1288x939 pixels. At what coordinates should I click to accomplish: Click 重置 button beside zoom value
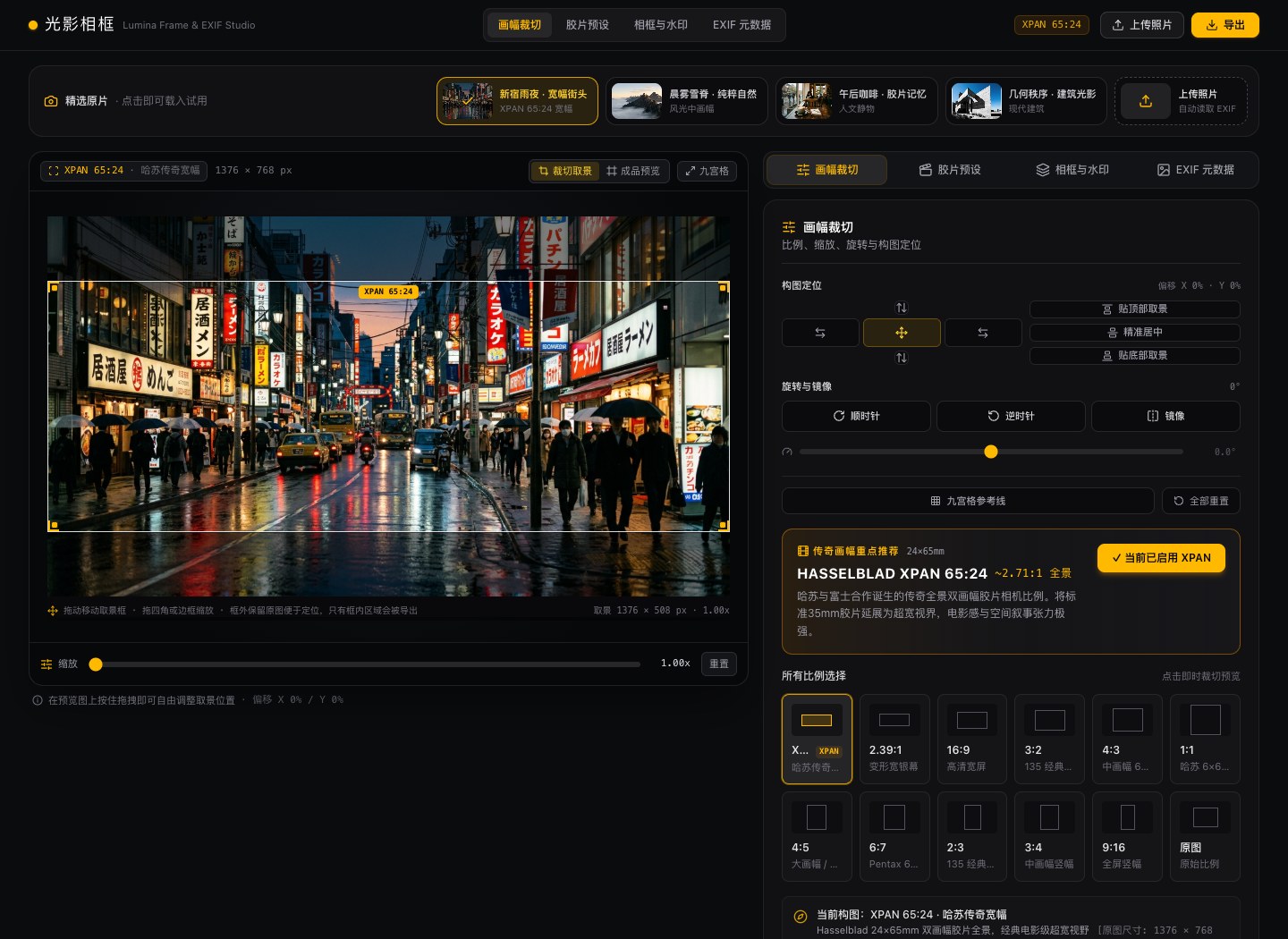719,664
